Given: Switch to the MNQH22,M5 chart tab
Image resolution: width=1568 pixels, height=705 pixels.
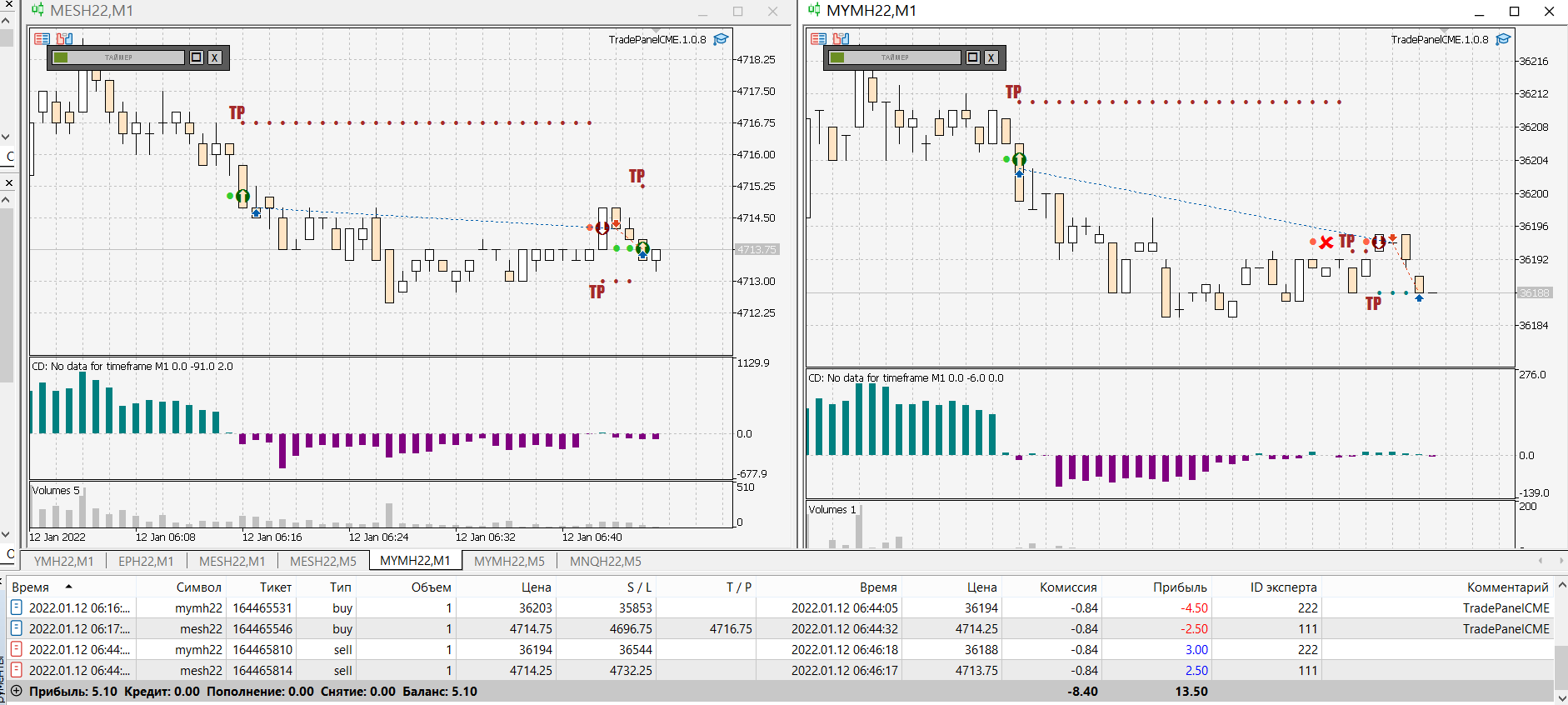Looking at the screenshot, I should pyautogui.click(x=606, y=561).
